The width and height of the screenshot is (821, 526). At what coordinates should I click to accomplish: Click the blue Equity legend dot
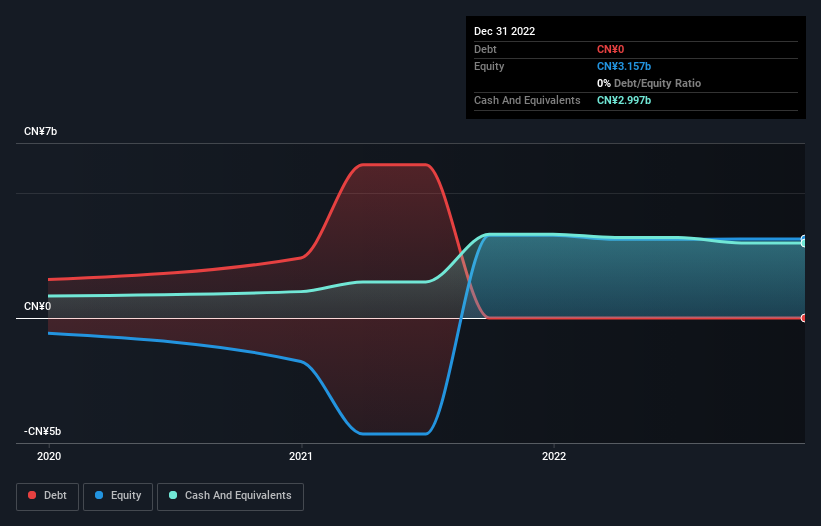coord(99,495)
